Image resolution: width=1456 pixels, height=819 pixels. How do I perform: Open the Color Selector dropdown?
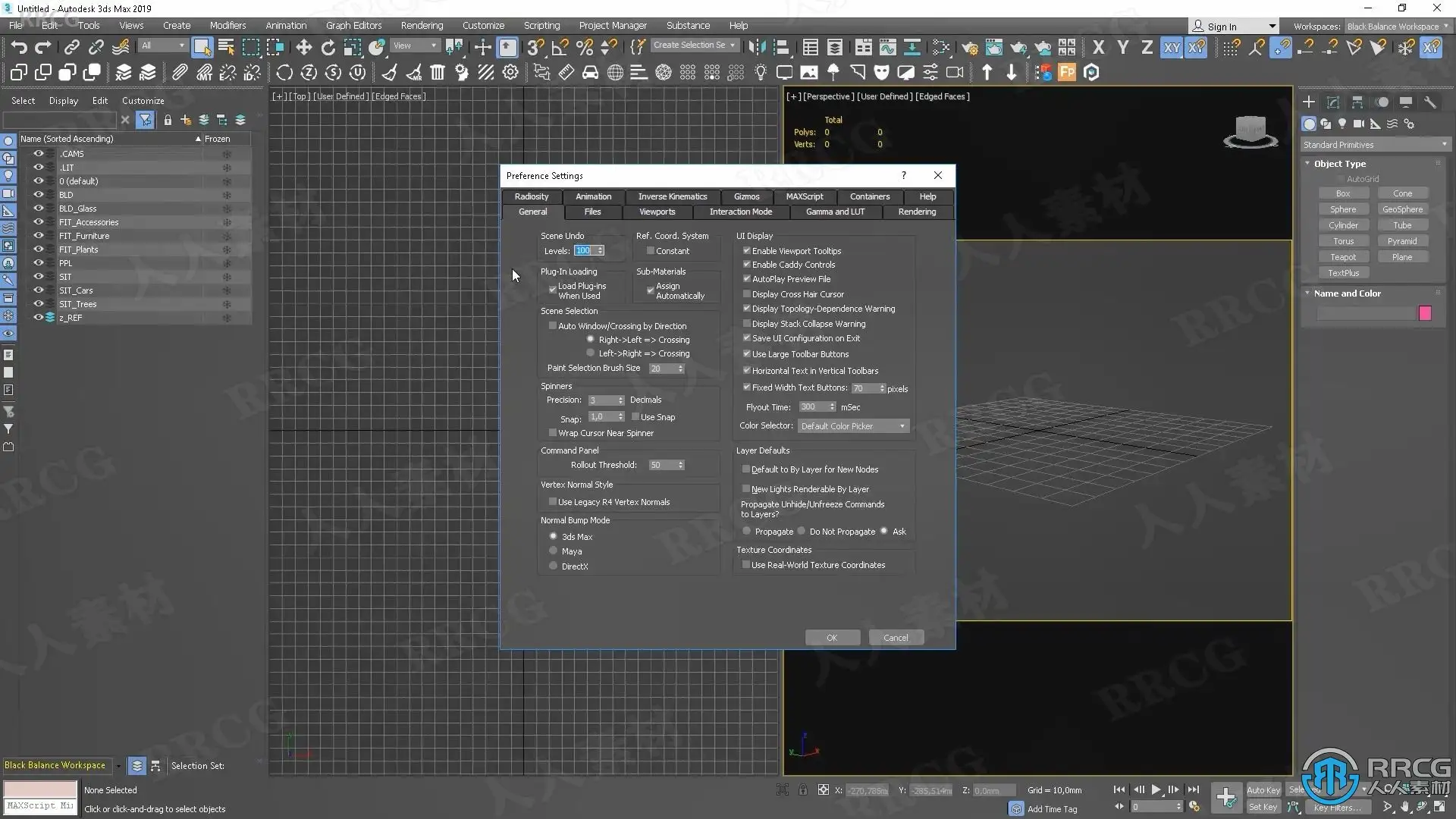point(853,426)
